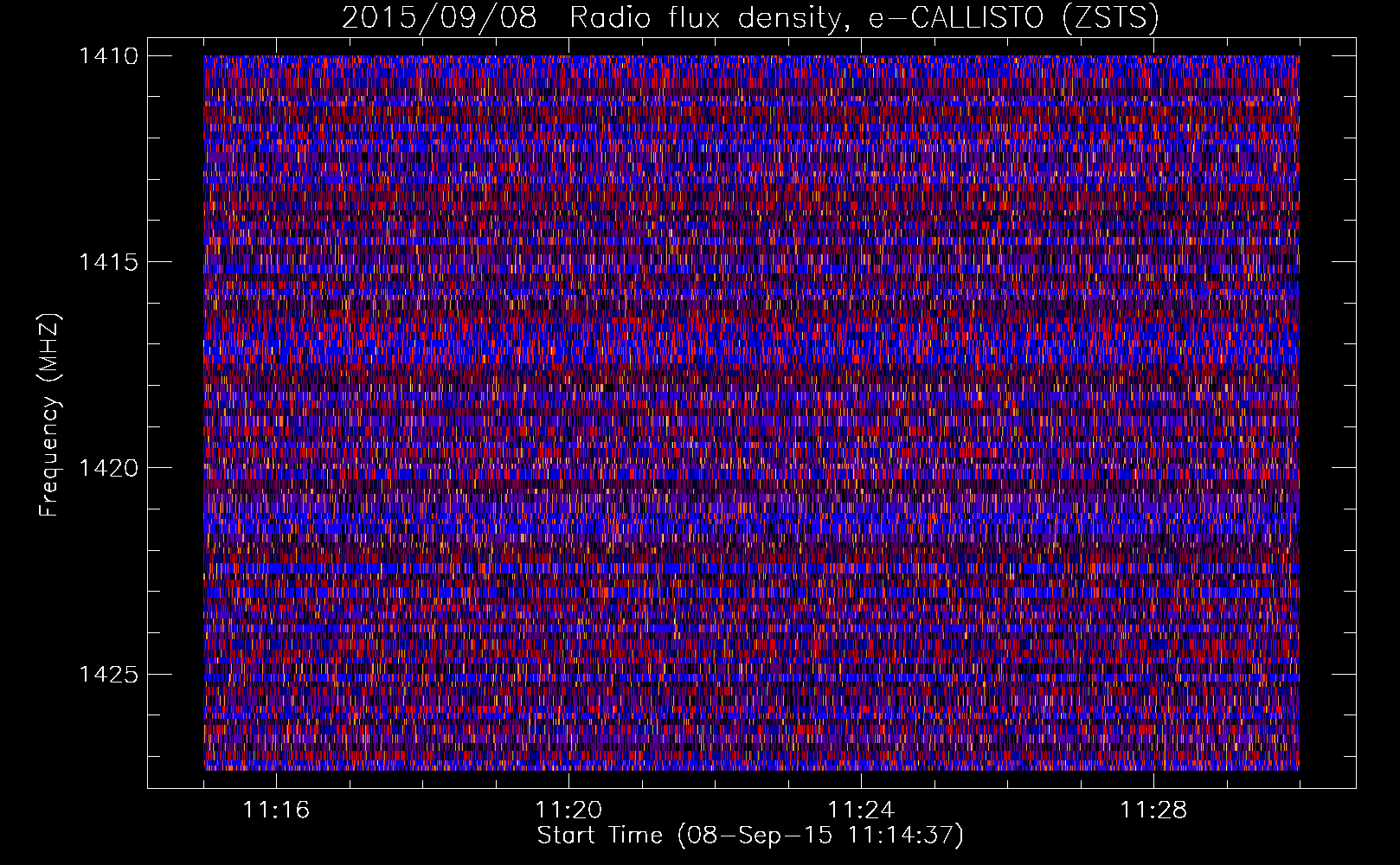Select the 1425 frequency axis label
This screenshot has width=1400, height=865.
[x=108, y=674]
